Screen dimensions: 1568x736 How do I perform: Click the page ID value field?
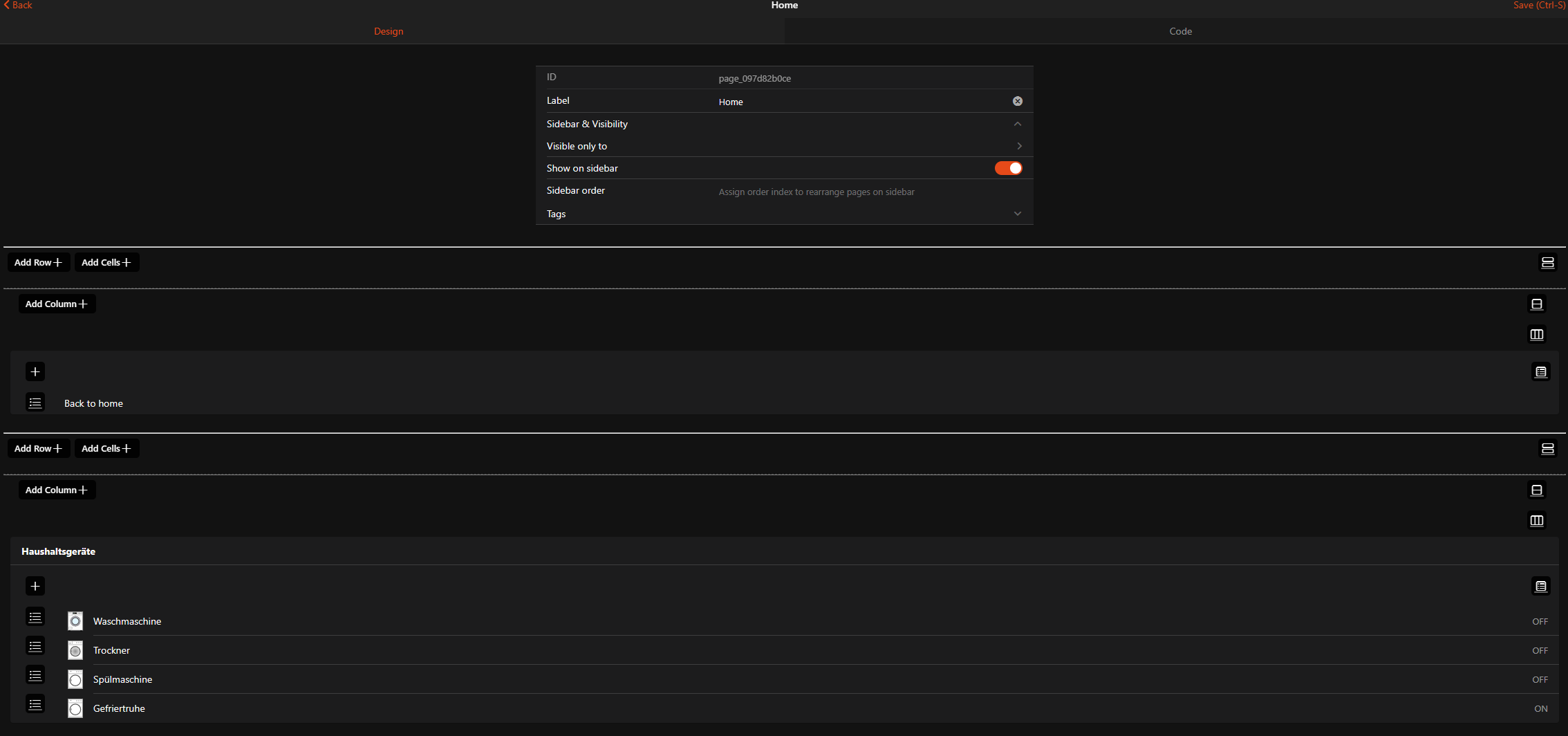coord(870,78)
